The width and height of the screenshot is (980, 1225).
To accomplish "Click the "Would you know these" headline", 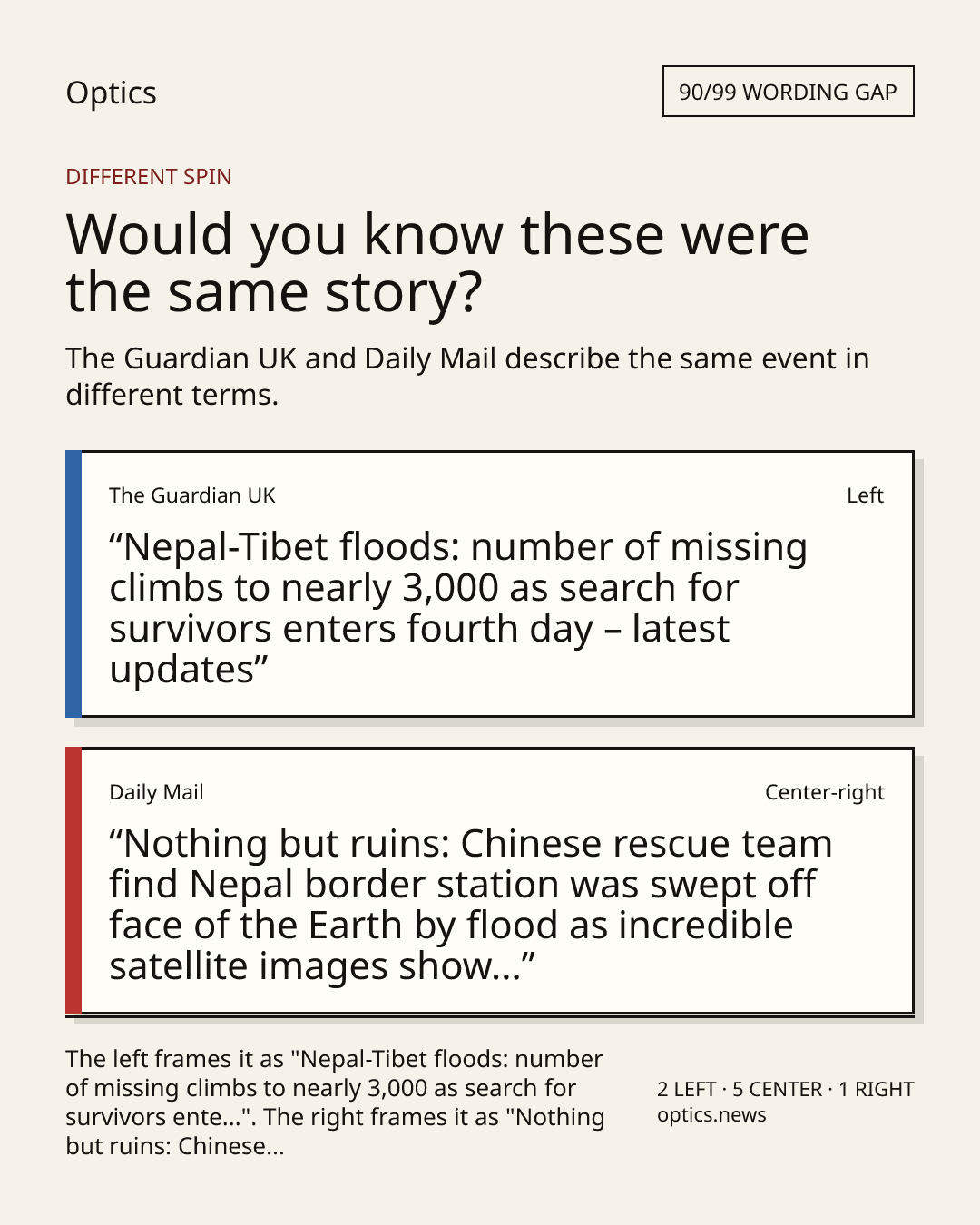I will [437, 262].
